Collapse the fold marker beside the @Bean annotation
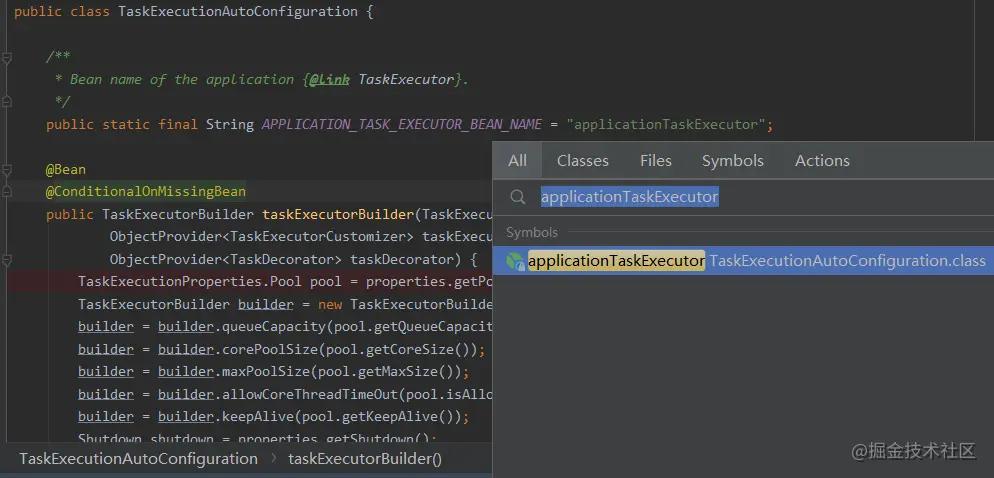Screen dimensions: 994x478 [x=6, y=170]
